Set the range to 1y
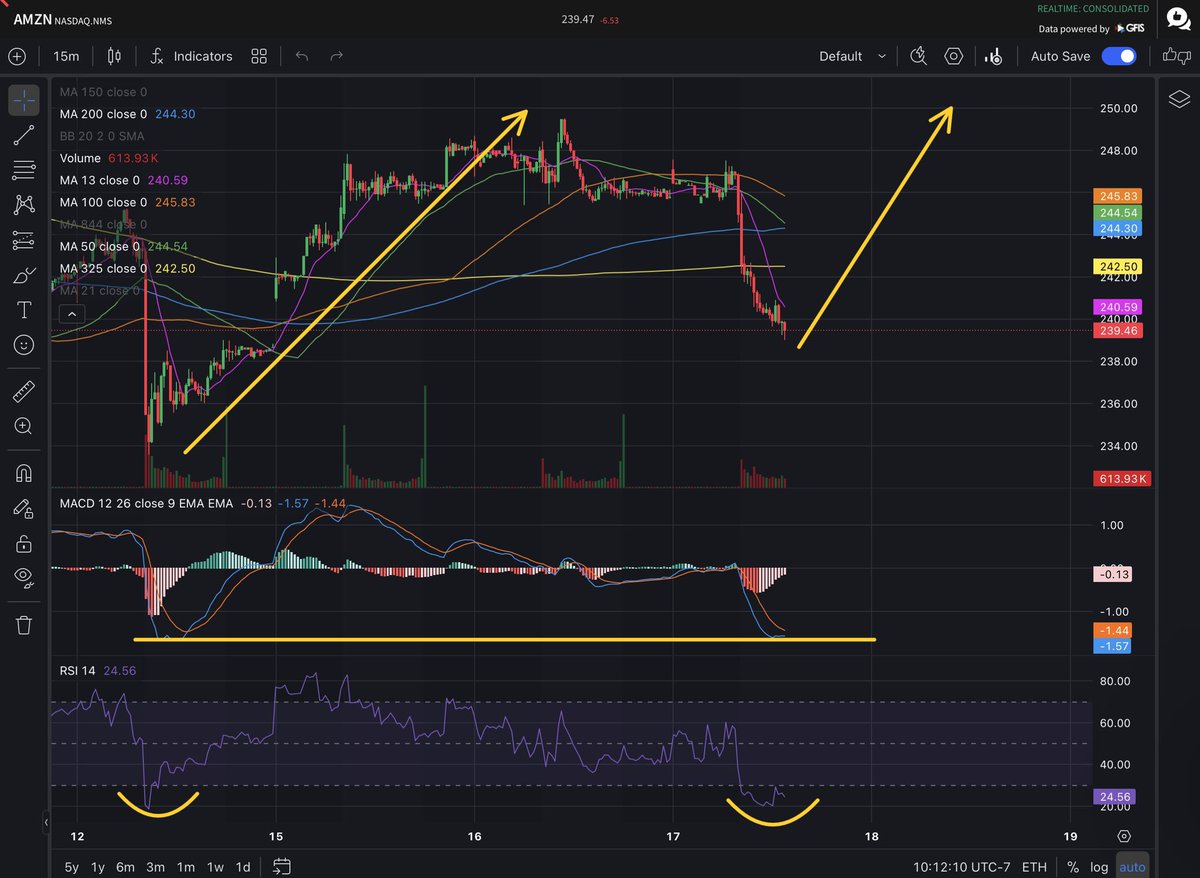The height and width of the screenshot is (878, 1200). [x=98, y=867]
